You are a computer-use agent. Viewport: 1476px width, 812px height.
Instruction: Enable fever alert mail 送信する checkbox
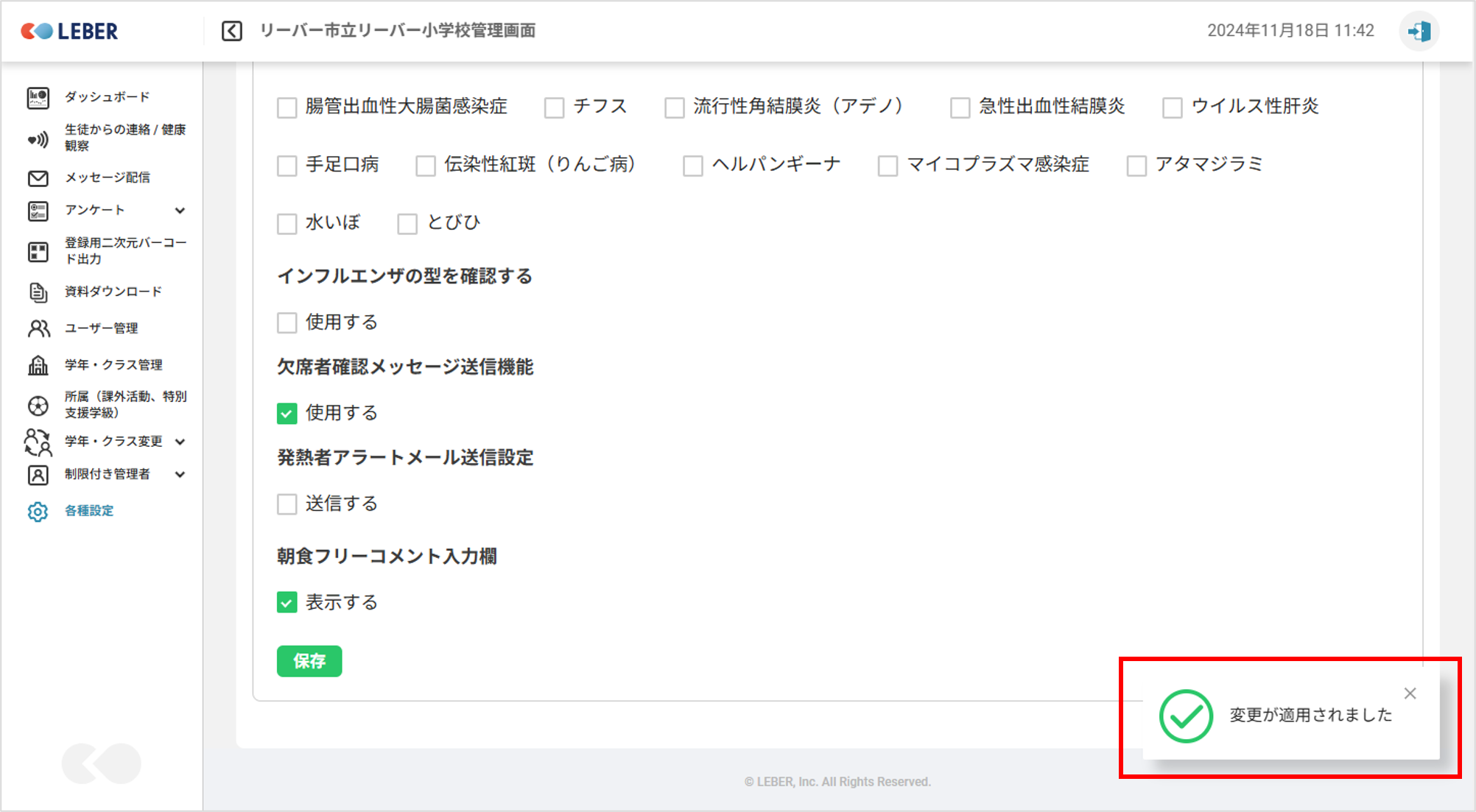click(287, 504)
